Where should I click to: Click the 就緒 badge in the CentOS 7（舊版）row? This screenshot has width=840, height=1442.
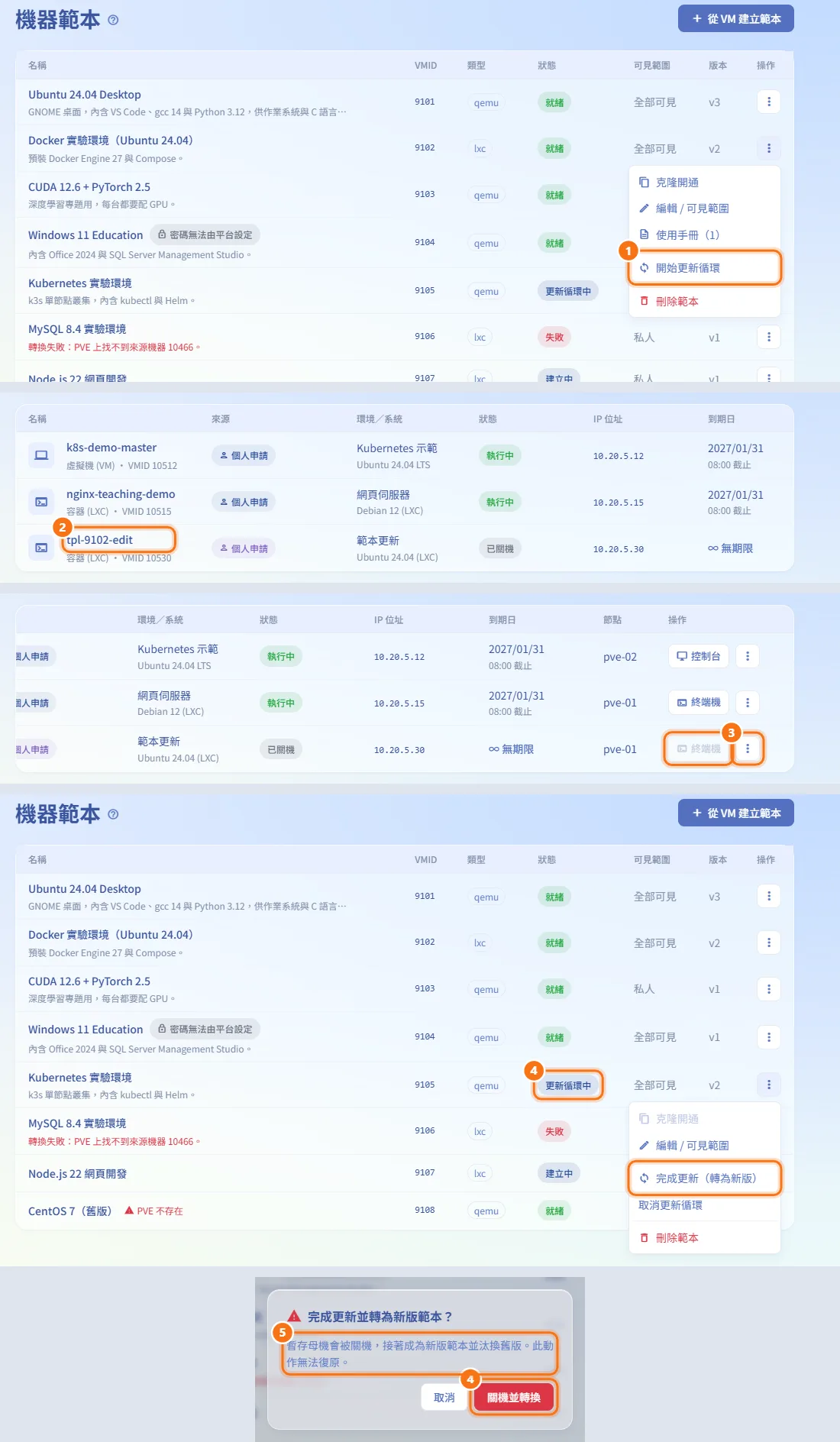click(554, 1211)
